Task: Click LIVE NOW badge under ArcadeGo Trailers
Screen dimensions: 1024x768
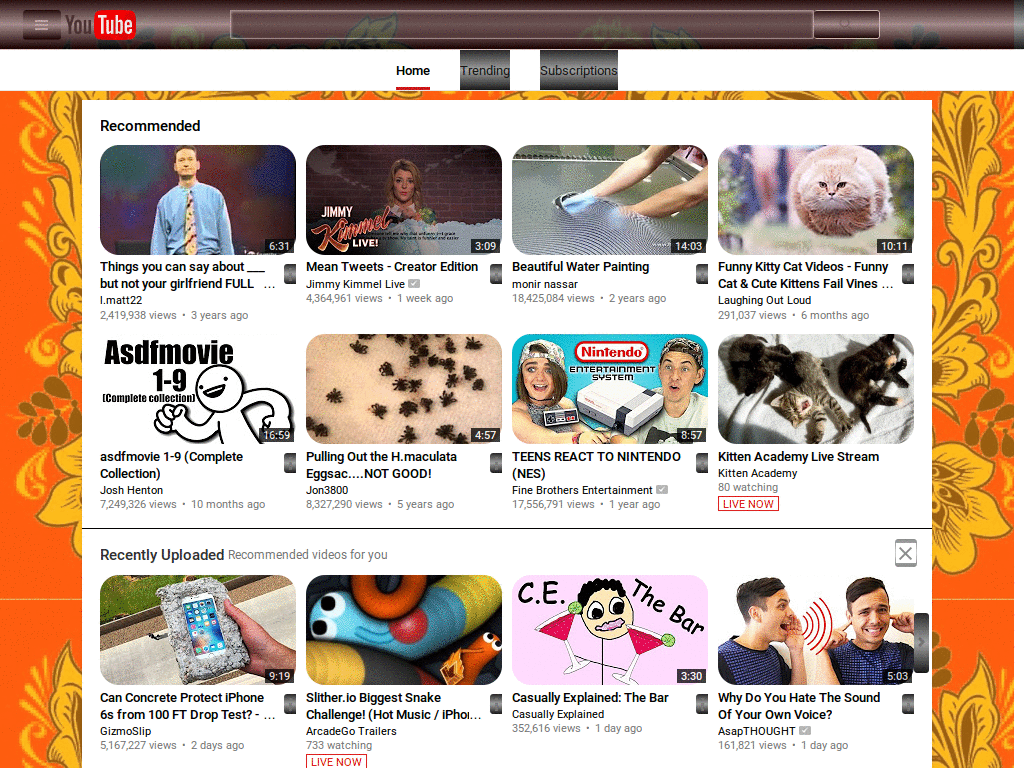Action: pos(336,761)
